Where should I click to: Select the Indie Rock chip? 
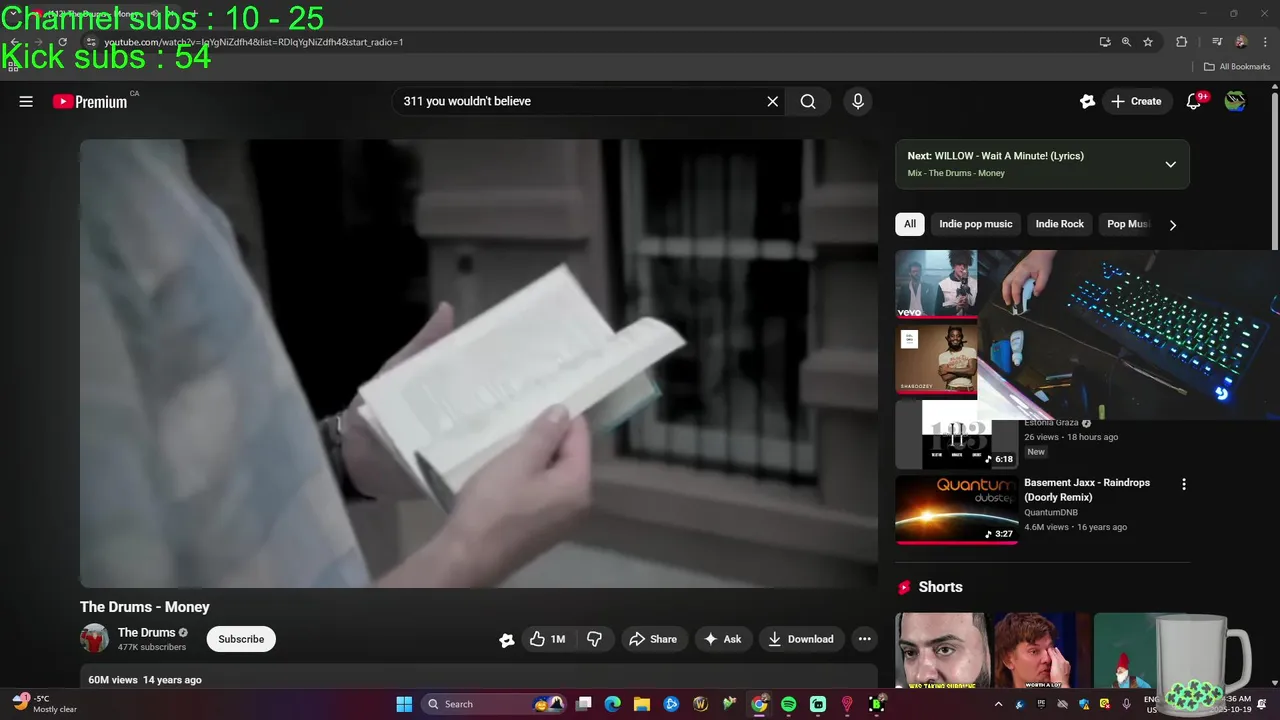coord(1059,224)
